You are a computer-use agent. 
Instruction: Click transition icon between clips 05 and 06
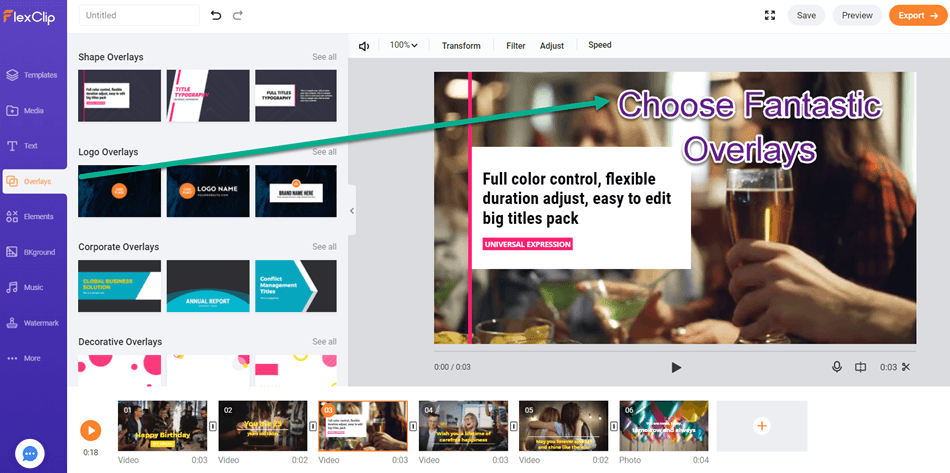point(614,426)
